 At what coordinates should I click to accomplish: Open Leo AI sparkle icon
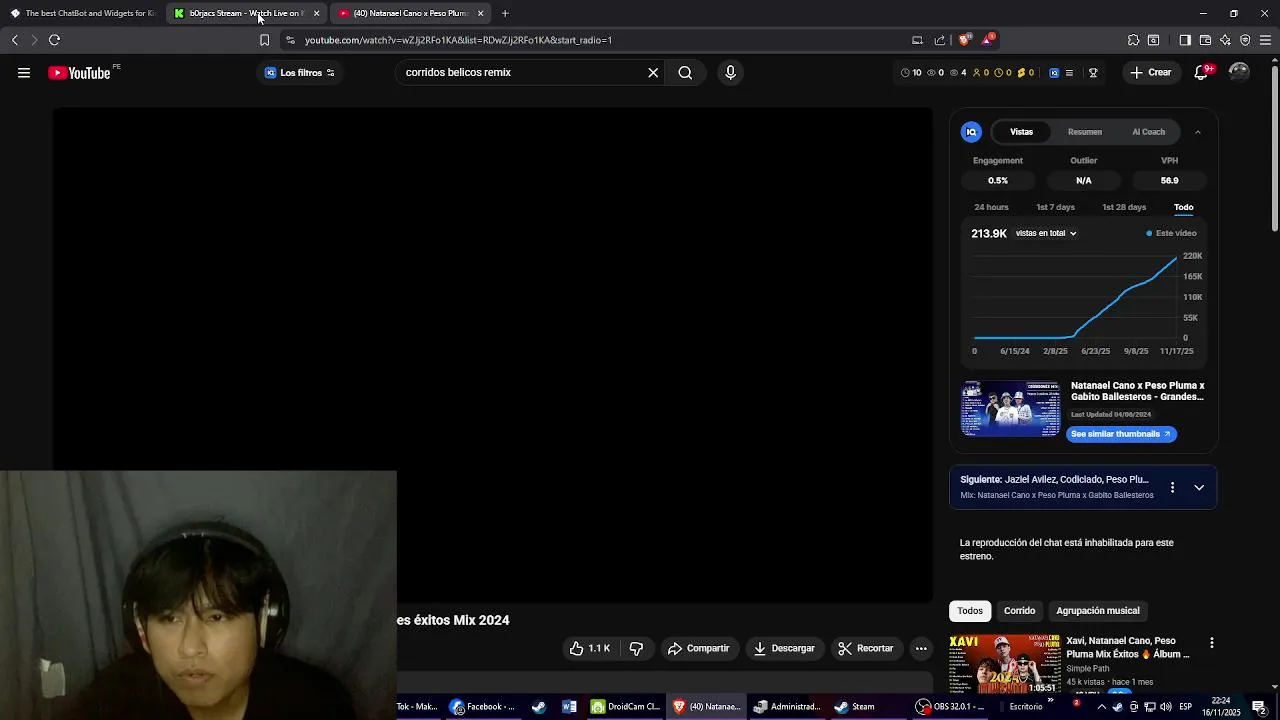tap(1225, 40)
